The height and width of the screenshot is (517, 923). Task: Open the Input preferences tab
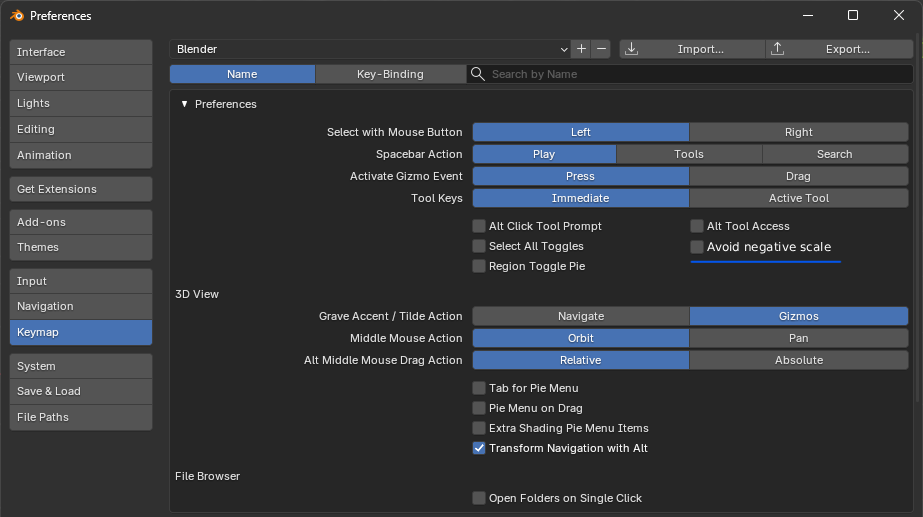pyautogui.click(x=81, y=281)
